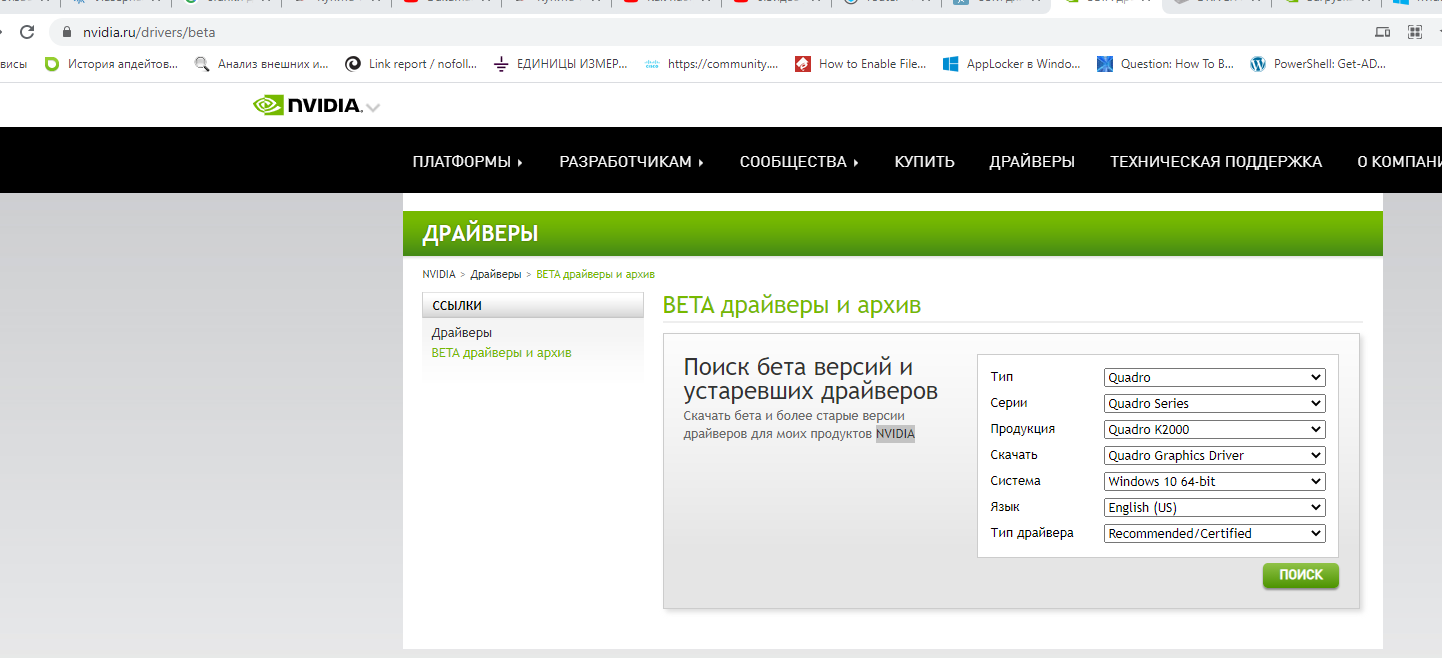The image size is (1442, 658).
Task: Open the СООБЩЕСТВА menu in the navigation bar
Action: pos(799,162)
